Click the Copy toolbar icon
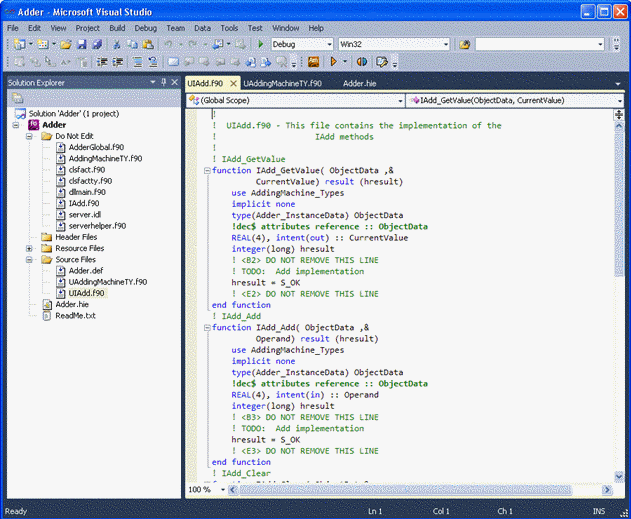631x519 pixels. coord(132,44)
